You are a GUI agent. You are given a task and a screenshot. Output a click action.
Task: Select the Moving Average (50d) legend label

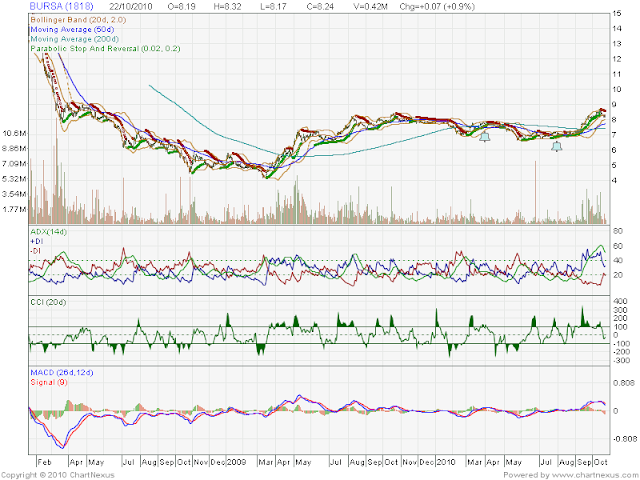pyautogui.click(x=72, y=29)
